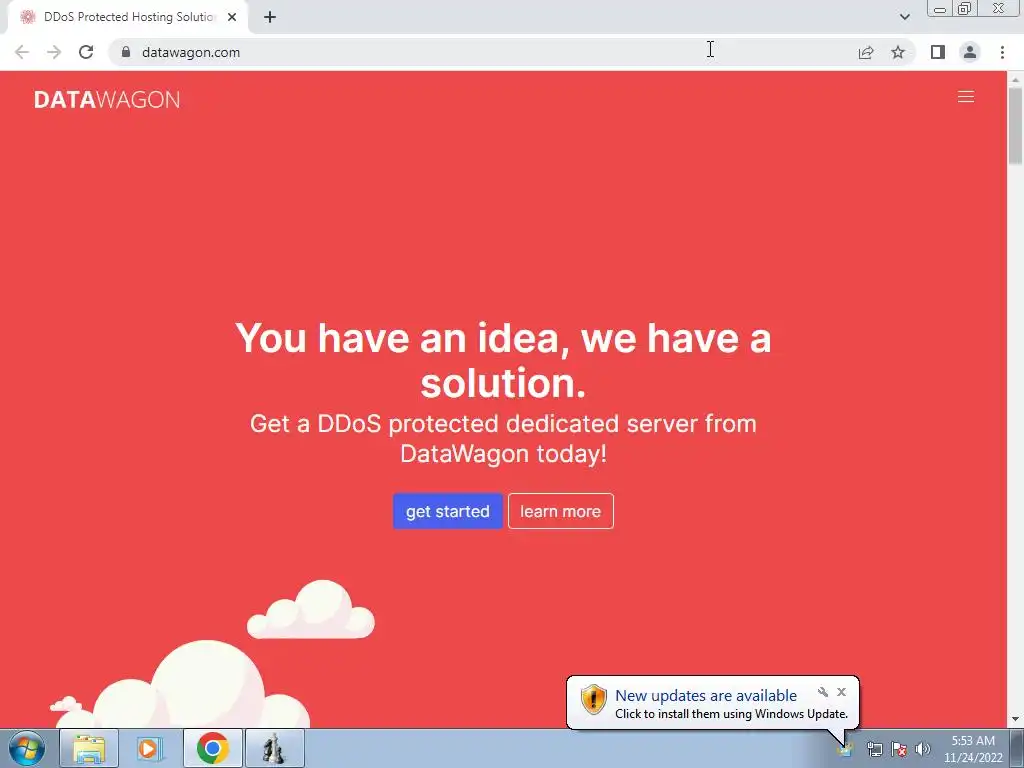Reload the page with the refresh icon

click(86, 52)
